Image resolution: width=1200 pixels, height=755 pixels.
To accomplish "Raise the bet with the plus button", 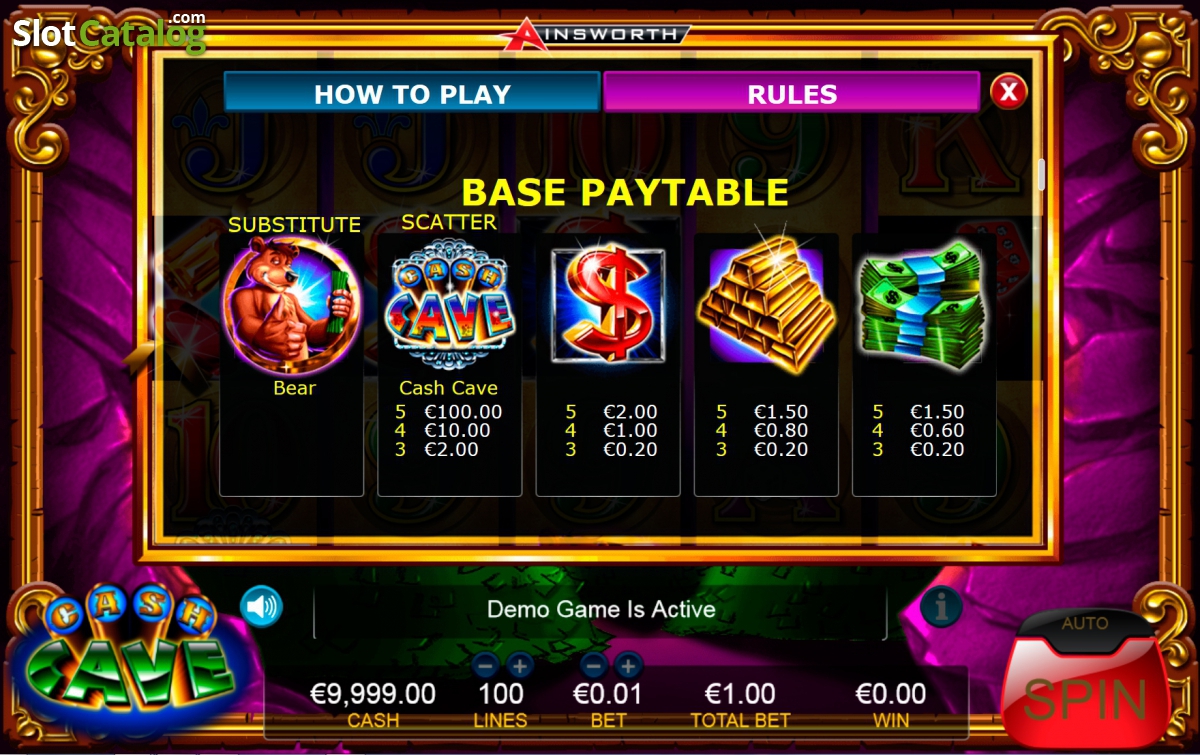I will [629, 665].
